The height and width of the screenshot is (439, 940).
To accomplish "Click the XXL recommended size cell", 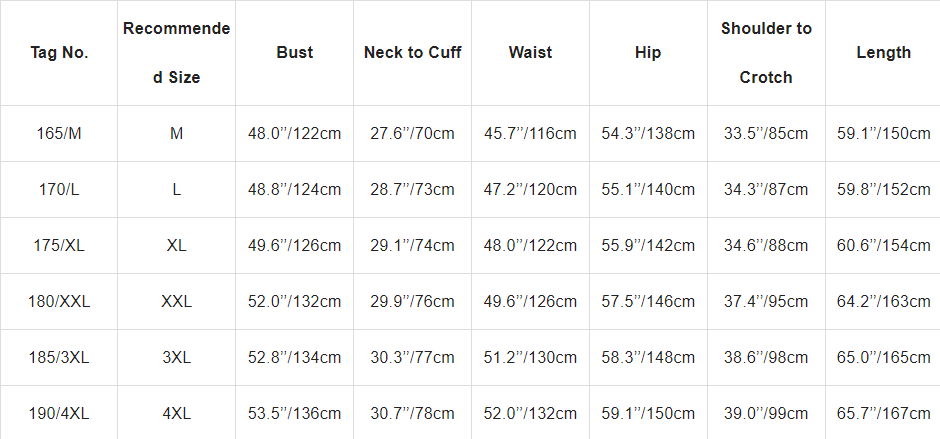I will (x=176, y=301).
